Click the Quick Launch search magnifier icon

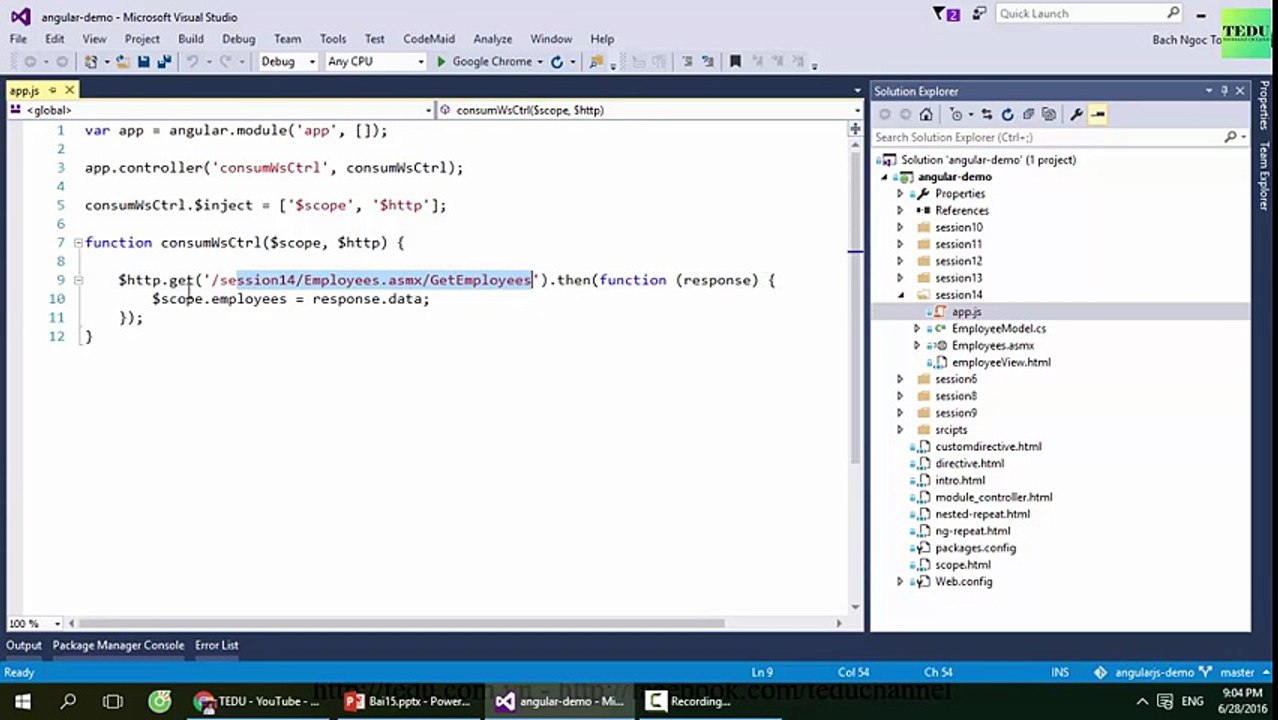1173,13
